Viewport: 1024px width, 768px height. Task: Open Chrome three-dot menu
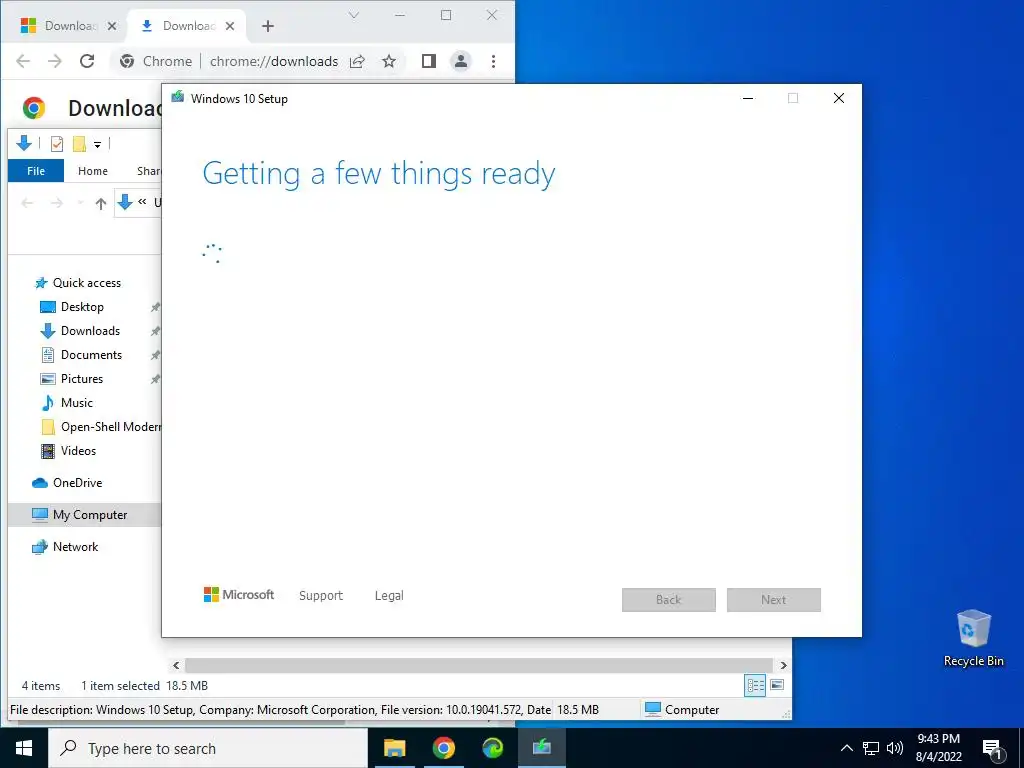(494, 61)
